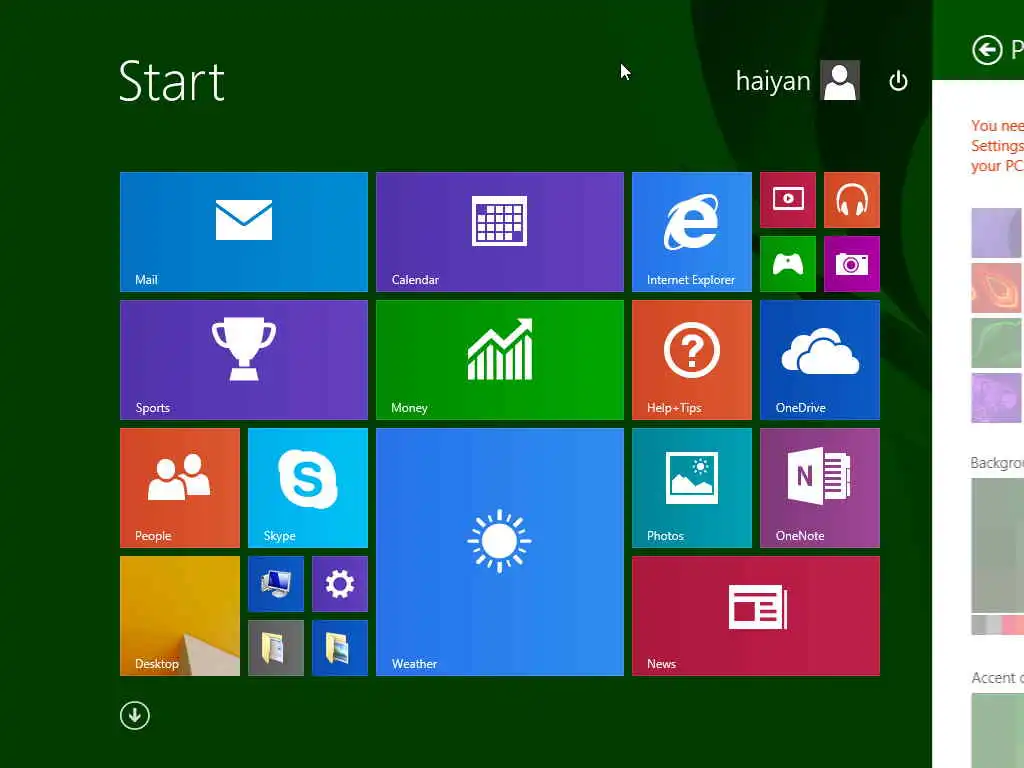Open the Video tile
The width and height of the screenshot is (1024, 768).
pos(788,200)
